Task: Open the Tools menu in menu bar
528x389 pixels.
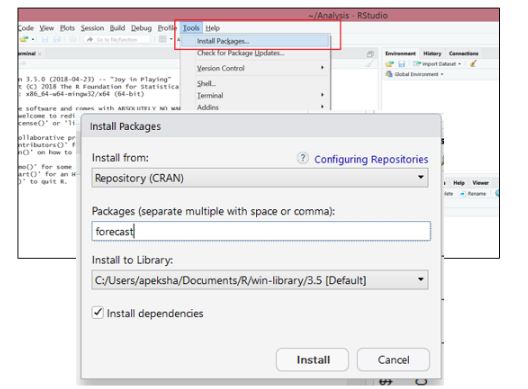Action: pos(191,28)
